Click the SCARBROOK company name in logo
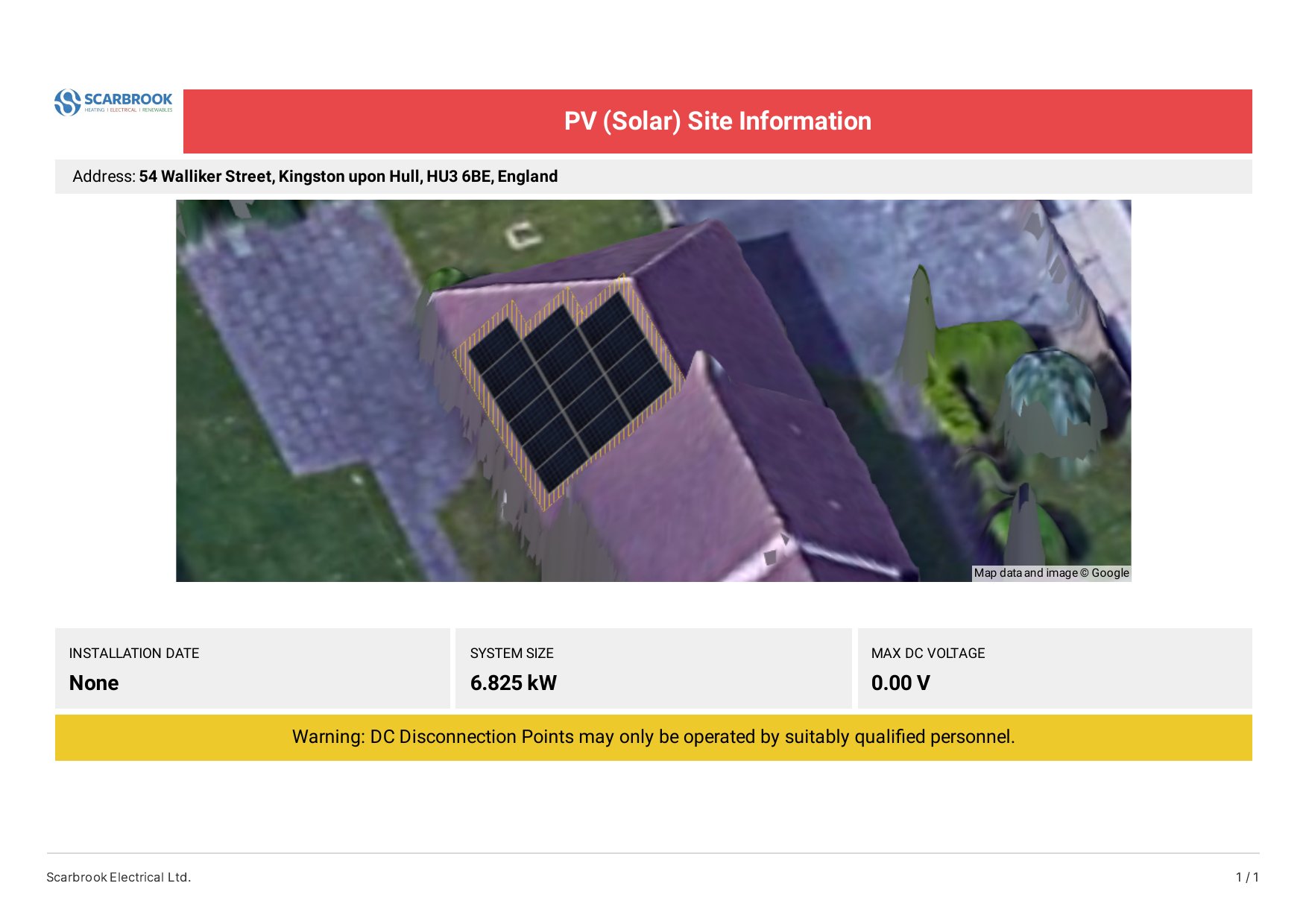Viewport: 1306px width, 924px height. [x=127, y=99]
